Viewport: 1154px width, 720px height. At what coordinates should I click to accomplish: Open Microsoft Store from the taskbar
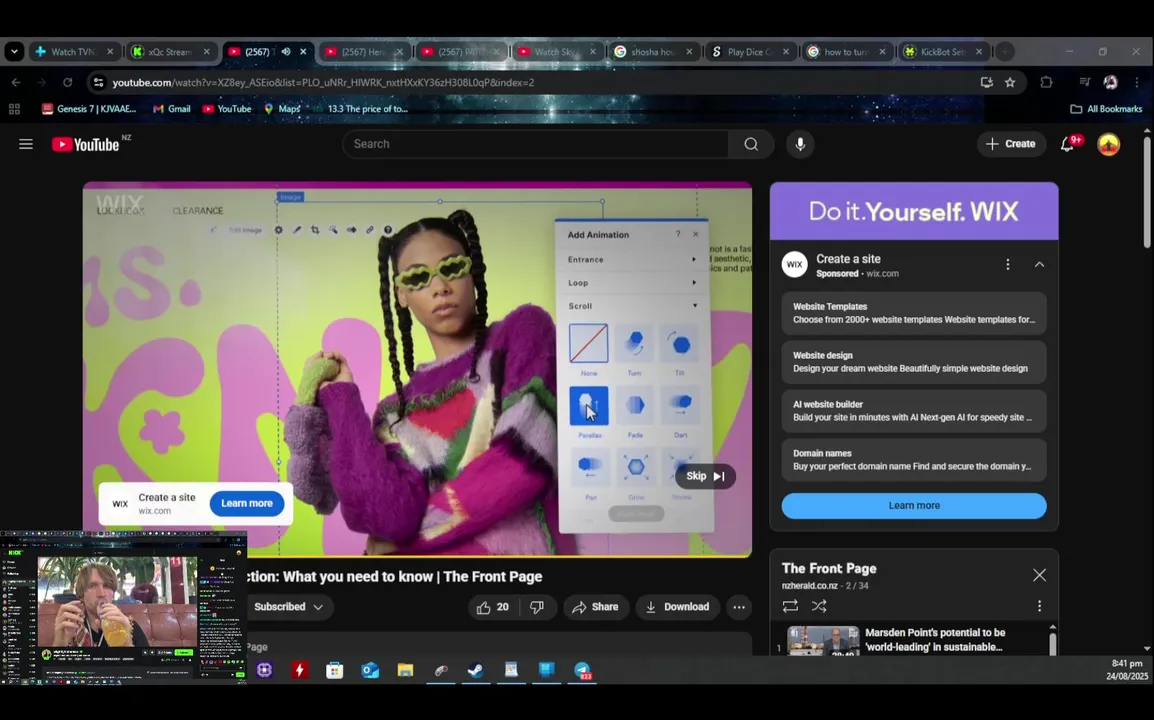(x=335, y=670)
